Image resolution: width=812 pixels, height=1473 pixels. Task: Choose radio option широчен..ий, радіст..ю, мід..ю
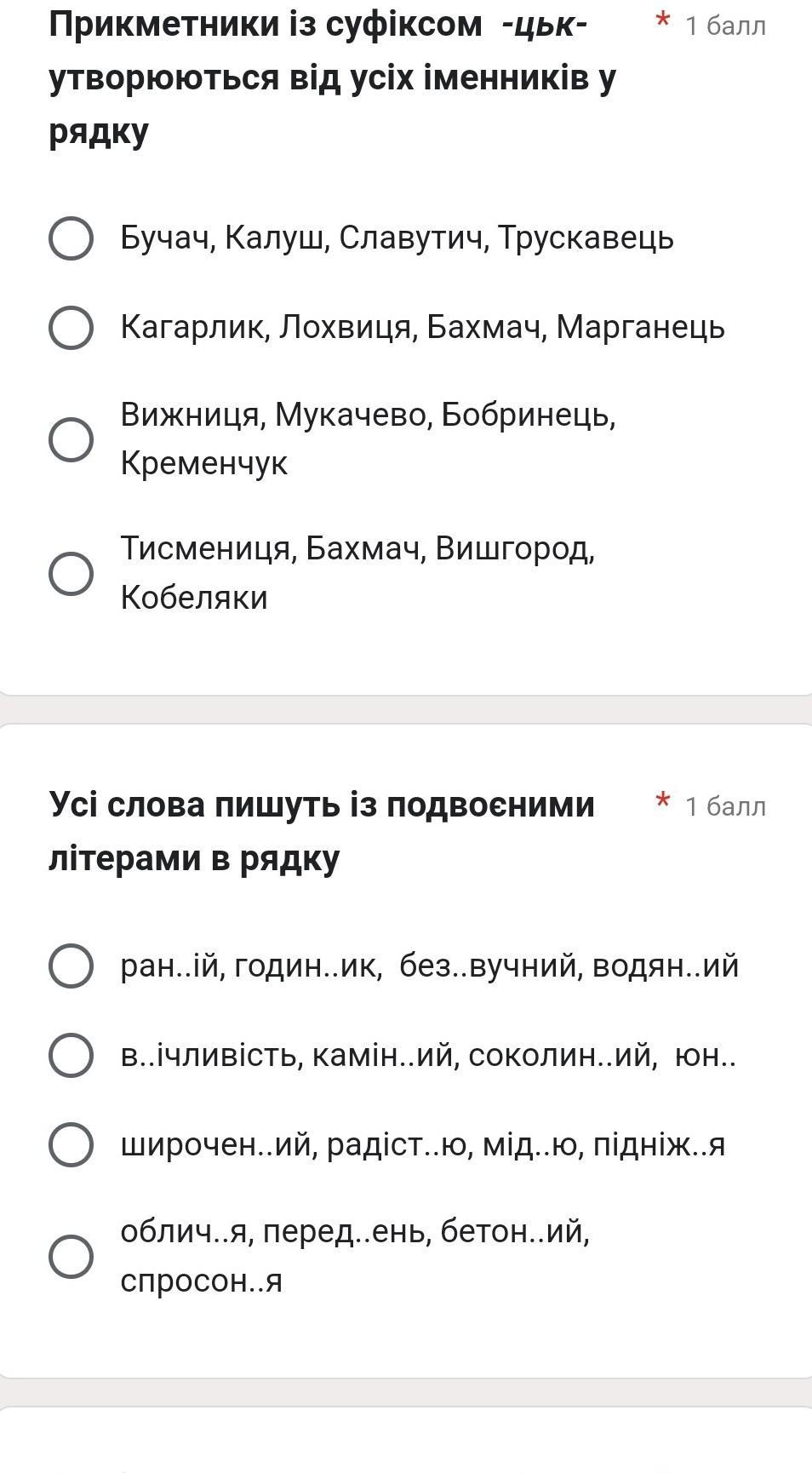click(x=71, y=1144)
